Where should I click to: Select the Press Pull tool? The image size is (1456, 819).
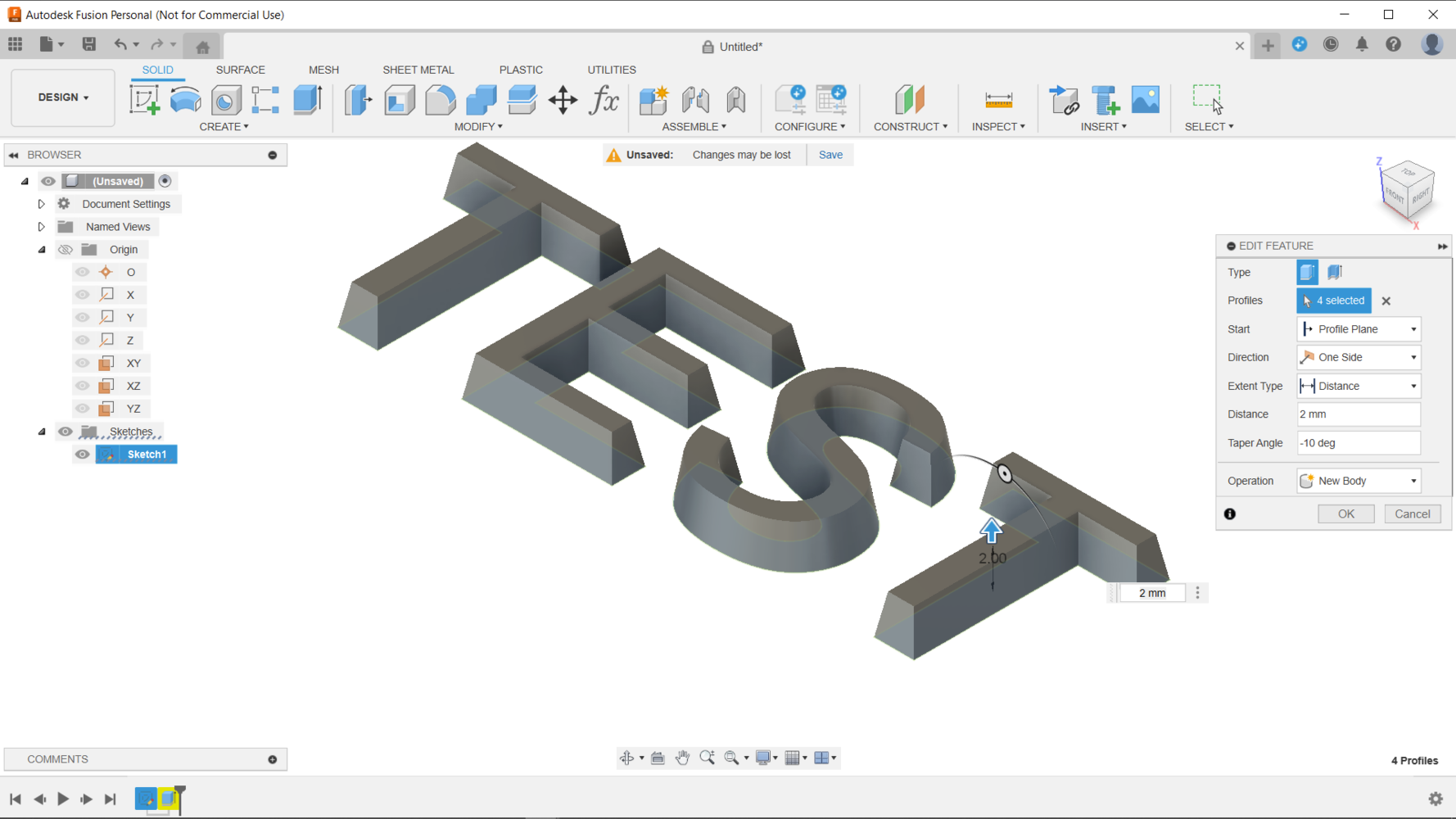coord(358,100)
